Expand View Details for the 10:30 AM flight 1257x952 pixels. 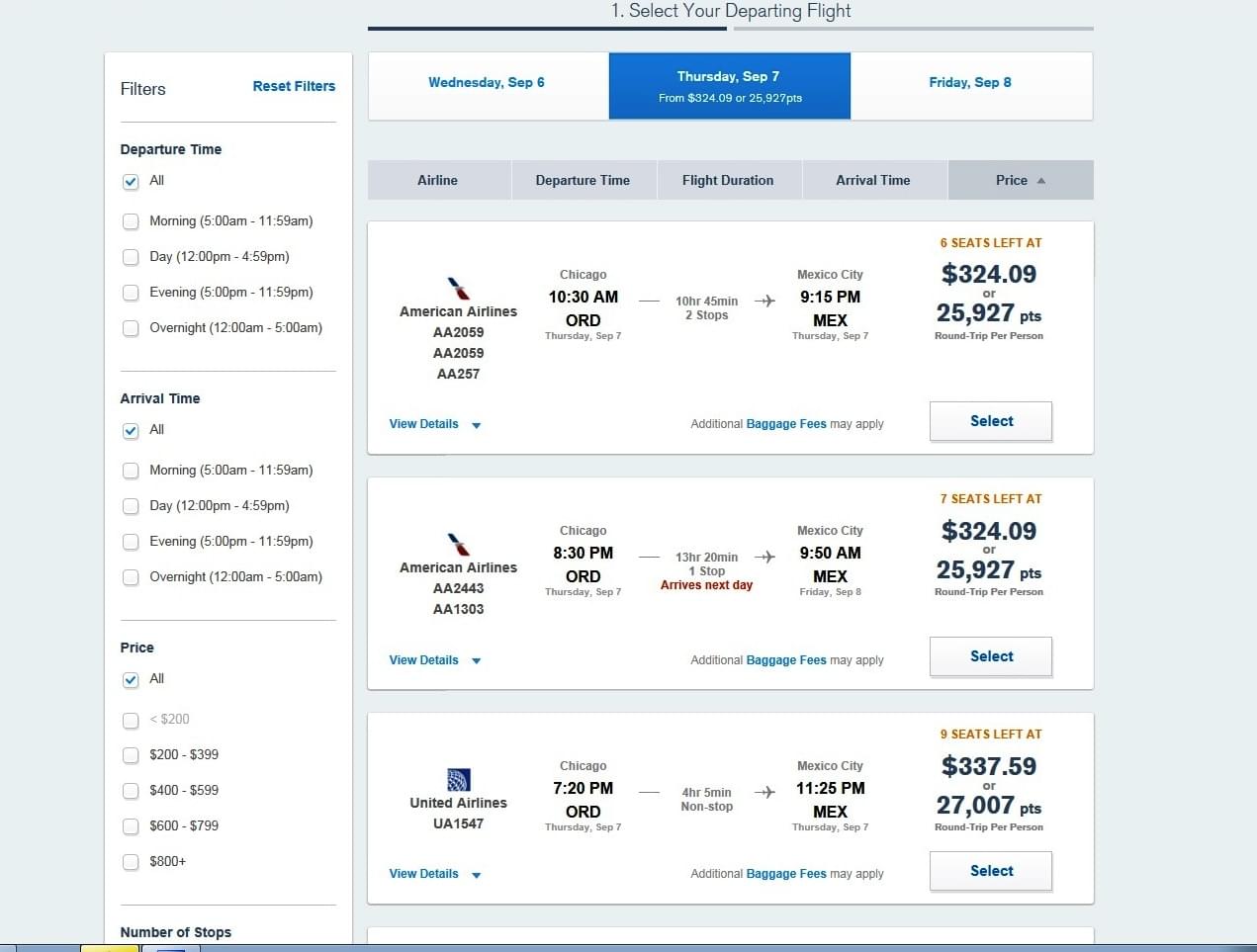(x=435, y=424)
